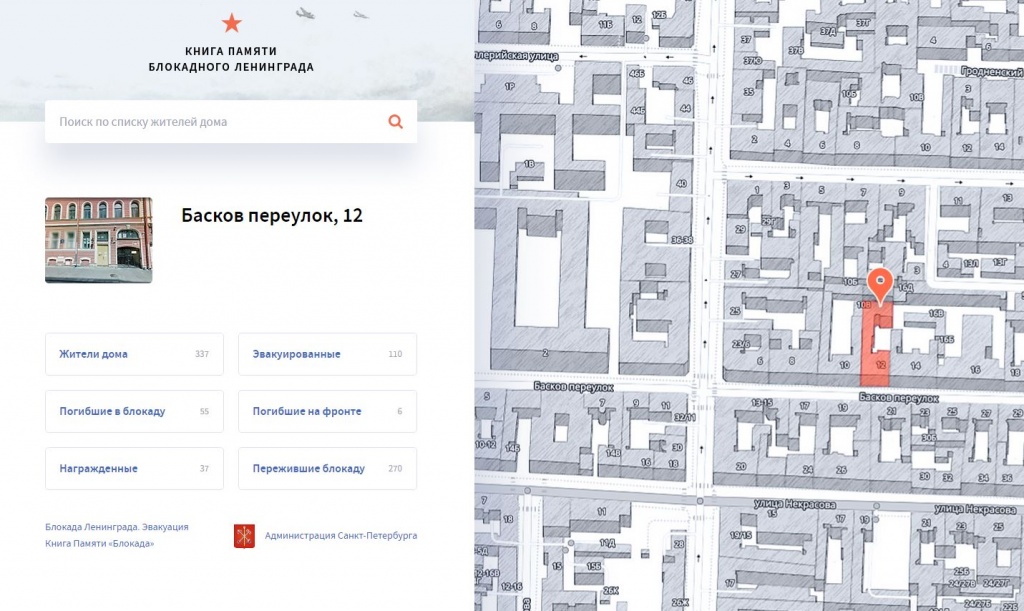The width and height of the screenshot is (1024, 611).
Task: Select building 14 next to the highlighted house
Action: 917,365
